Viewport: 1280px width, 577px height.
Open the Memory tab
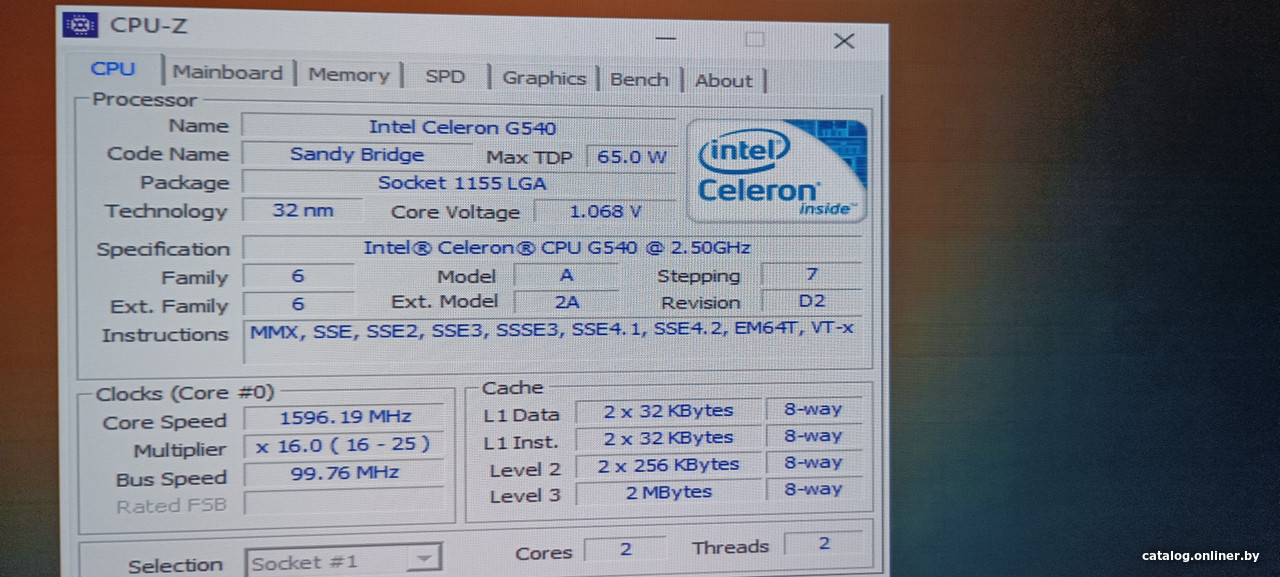point(348,75)
